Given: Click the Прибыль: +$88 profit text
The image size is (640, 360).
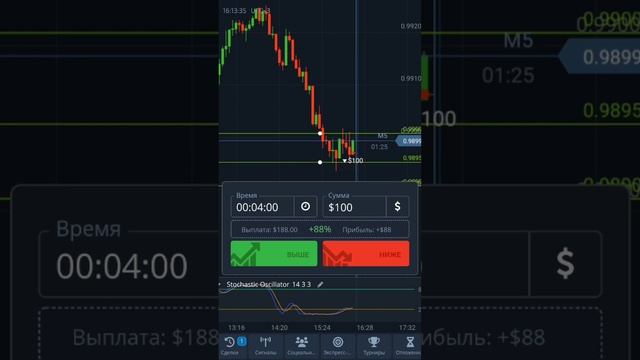Looking at the screenshot, I should [x=367, y=230].
